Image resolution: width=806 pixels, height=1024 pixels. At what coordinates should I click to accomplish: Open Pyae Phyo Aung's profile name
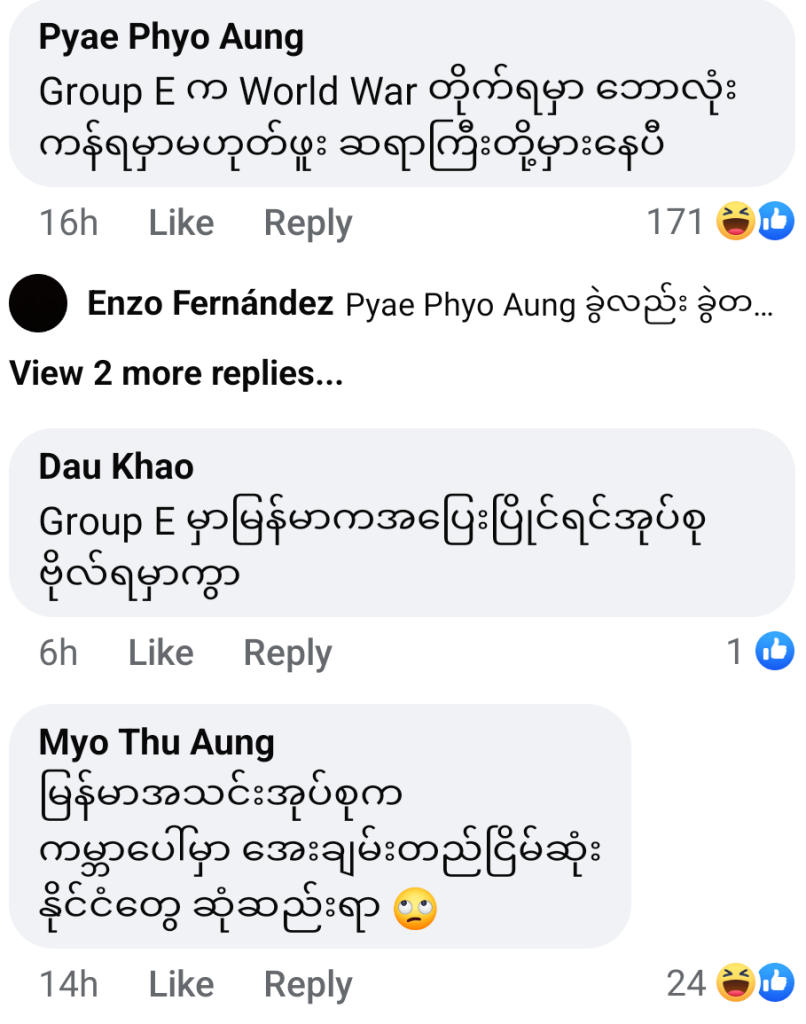tap(170, 38)
